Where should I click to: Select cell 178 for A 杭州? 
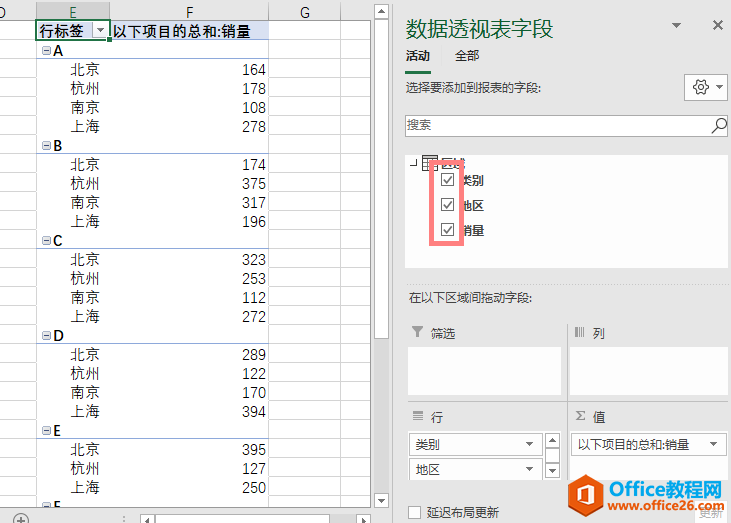point(189,88)
